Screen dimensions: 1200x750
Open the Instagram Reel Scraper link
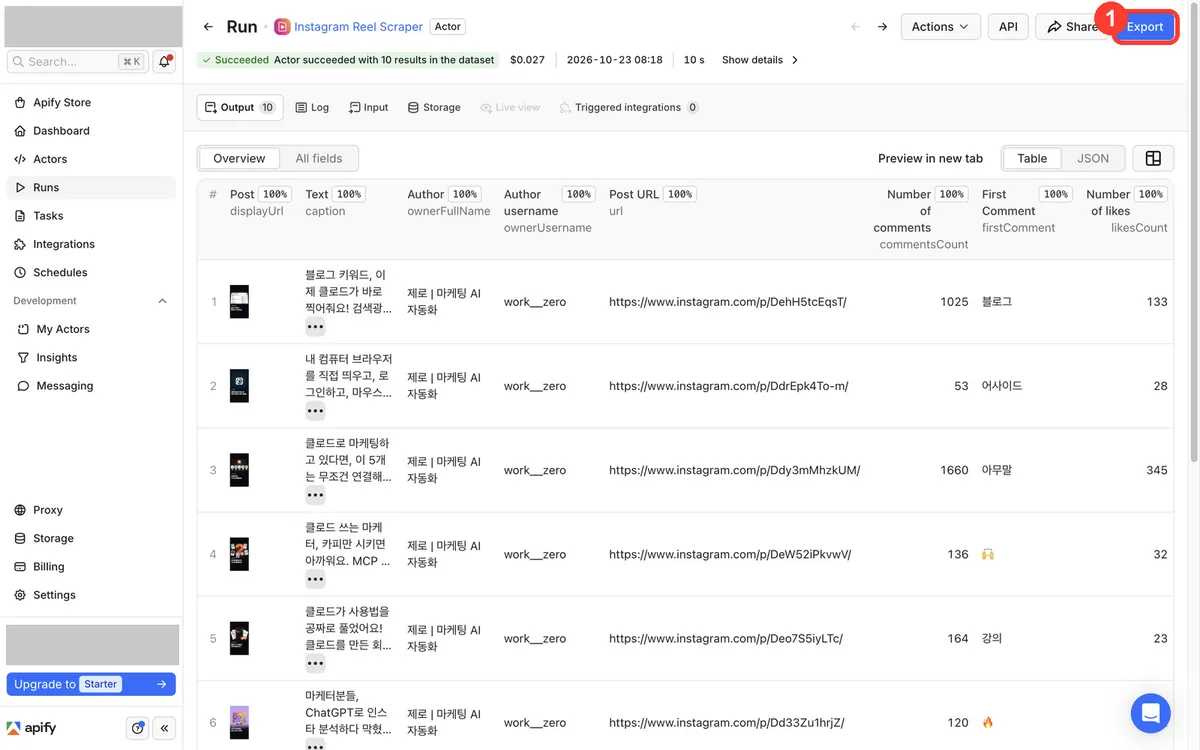click(359, 27)
